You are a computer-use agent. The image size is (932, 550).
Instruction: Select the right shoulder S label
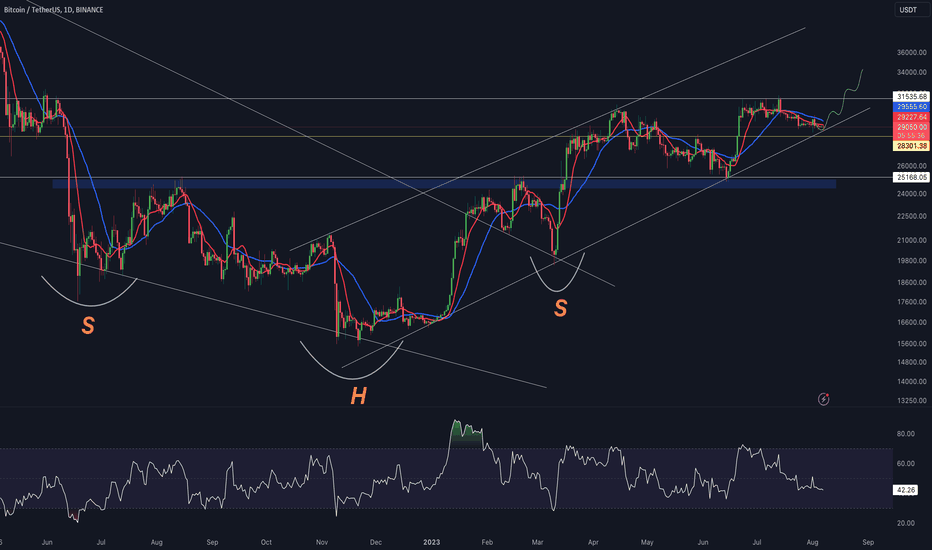pyautogui.click(x=561, y=308)
